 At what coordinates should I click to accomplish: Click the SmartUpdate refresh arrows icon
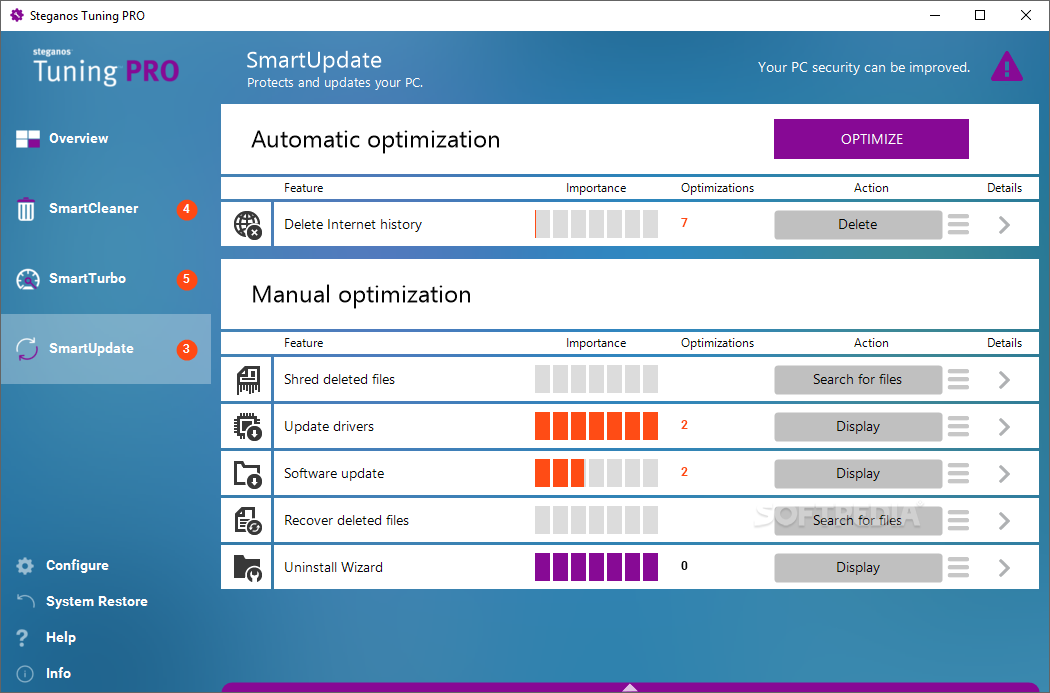coord(27,349)
